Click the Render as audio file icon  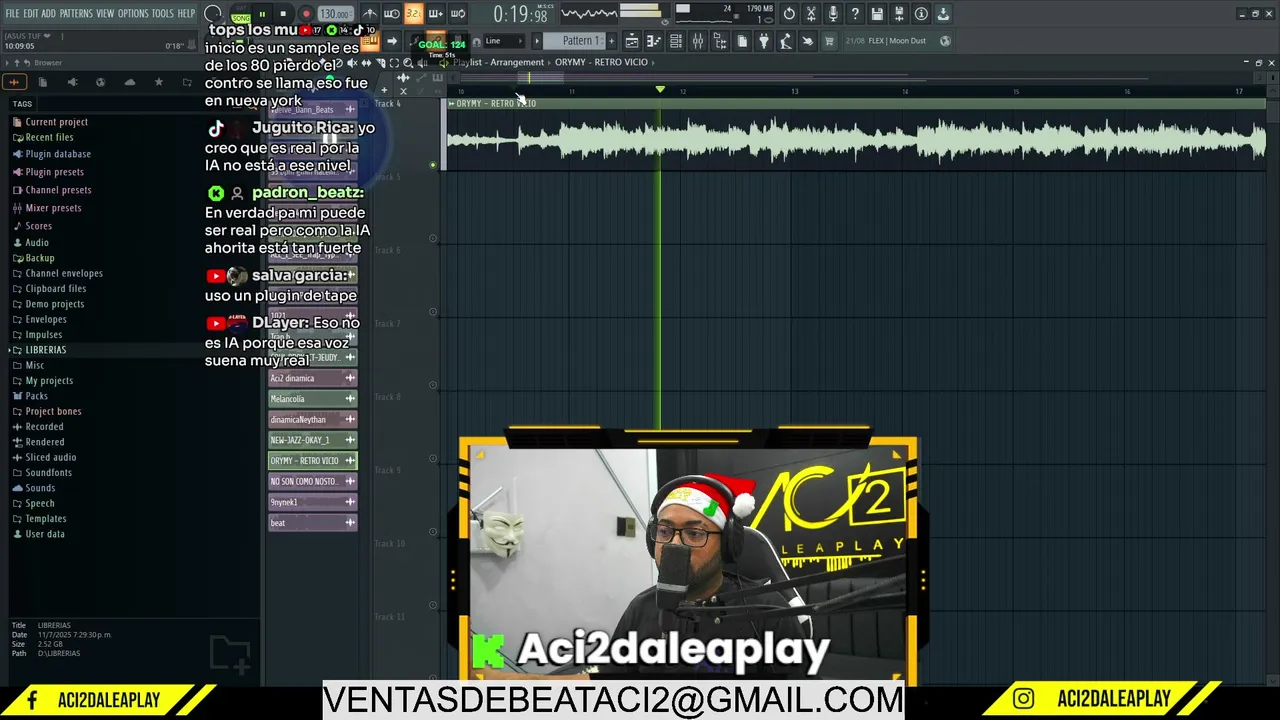coord(899,14)
